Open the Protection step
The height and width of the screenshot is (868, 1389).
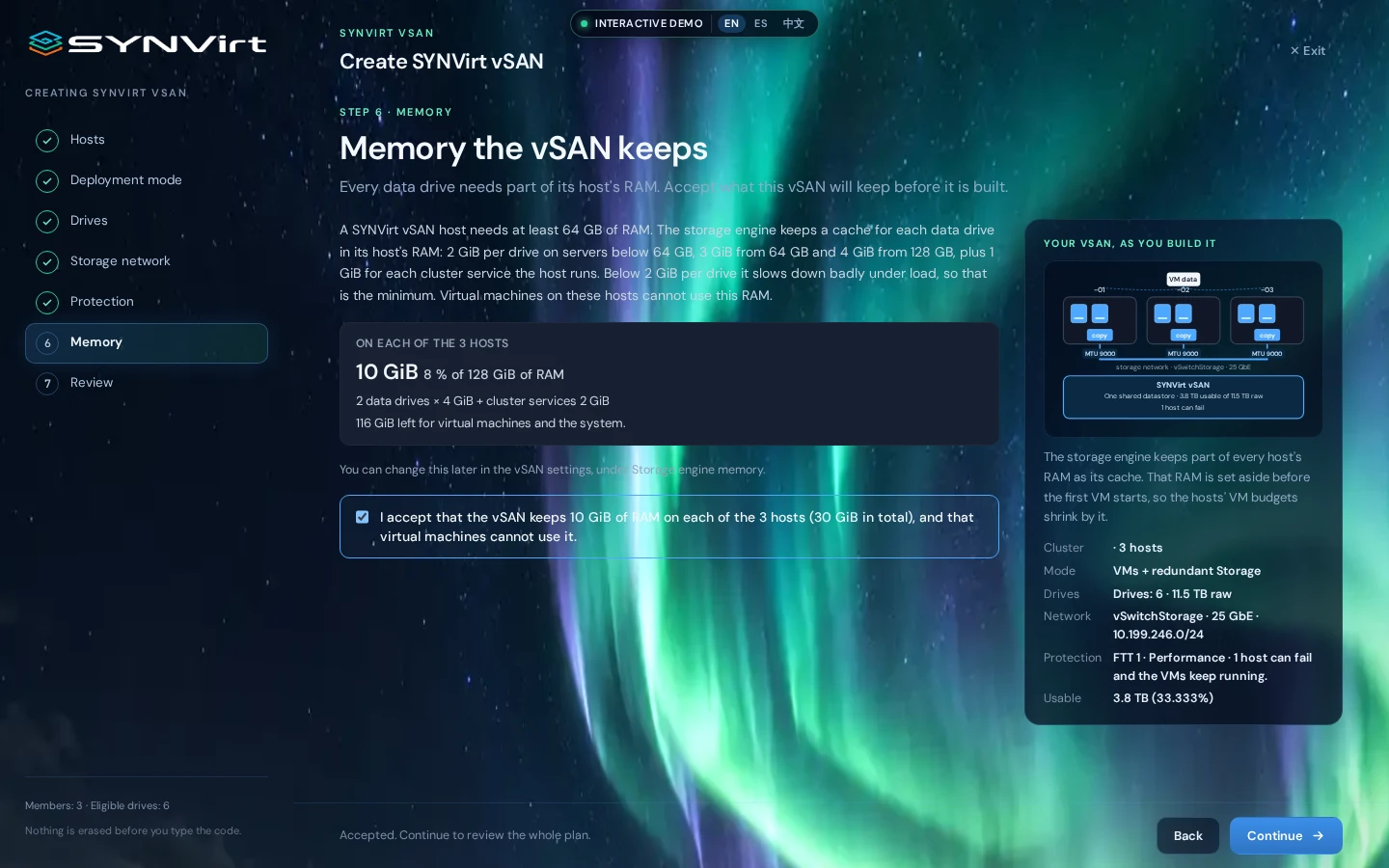[147, 302]
